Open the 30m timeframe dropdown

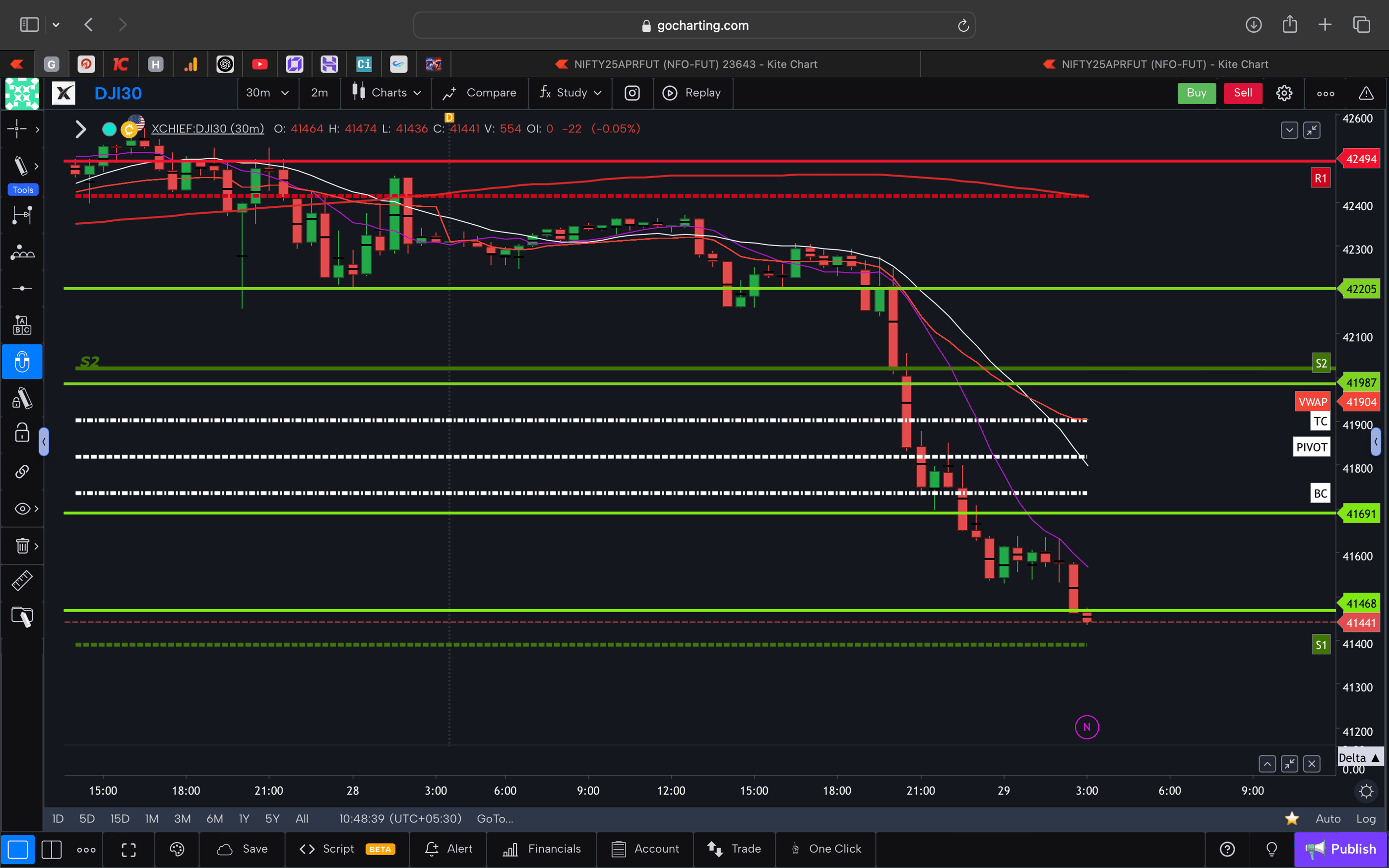click(267, 92)
